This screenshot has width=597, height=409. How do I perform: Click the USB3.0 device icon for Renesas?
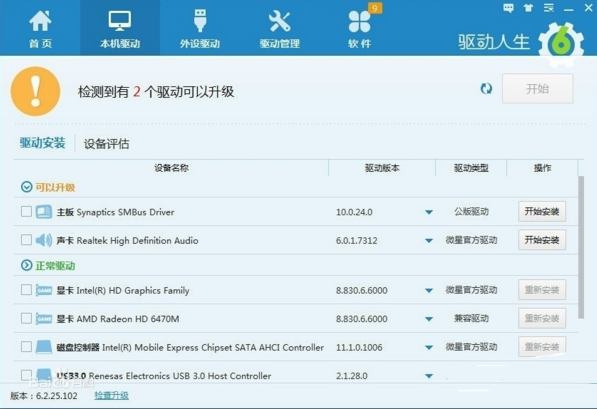tap(44, 375)
